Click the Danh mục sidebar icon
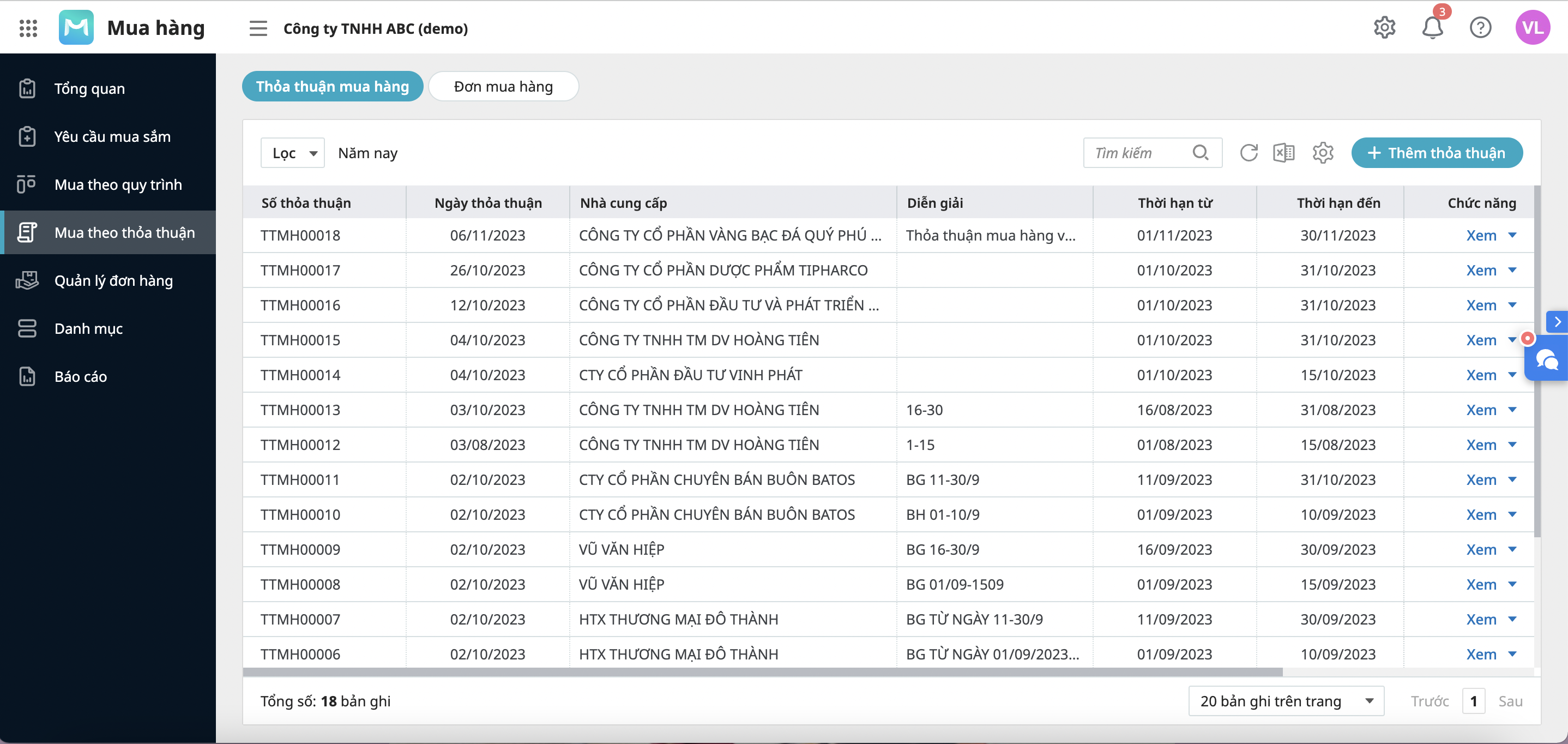 tap(27, 329)
